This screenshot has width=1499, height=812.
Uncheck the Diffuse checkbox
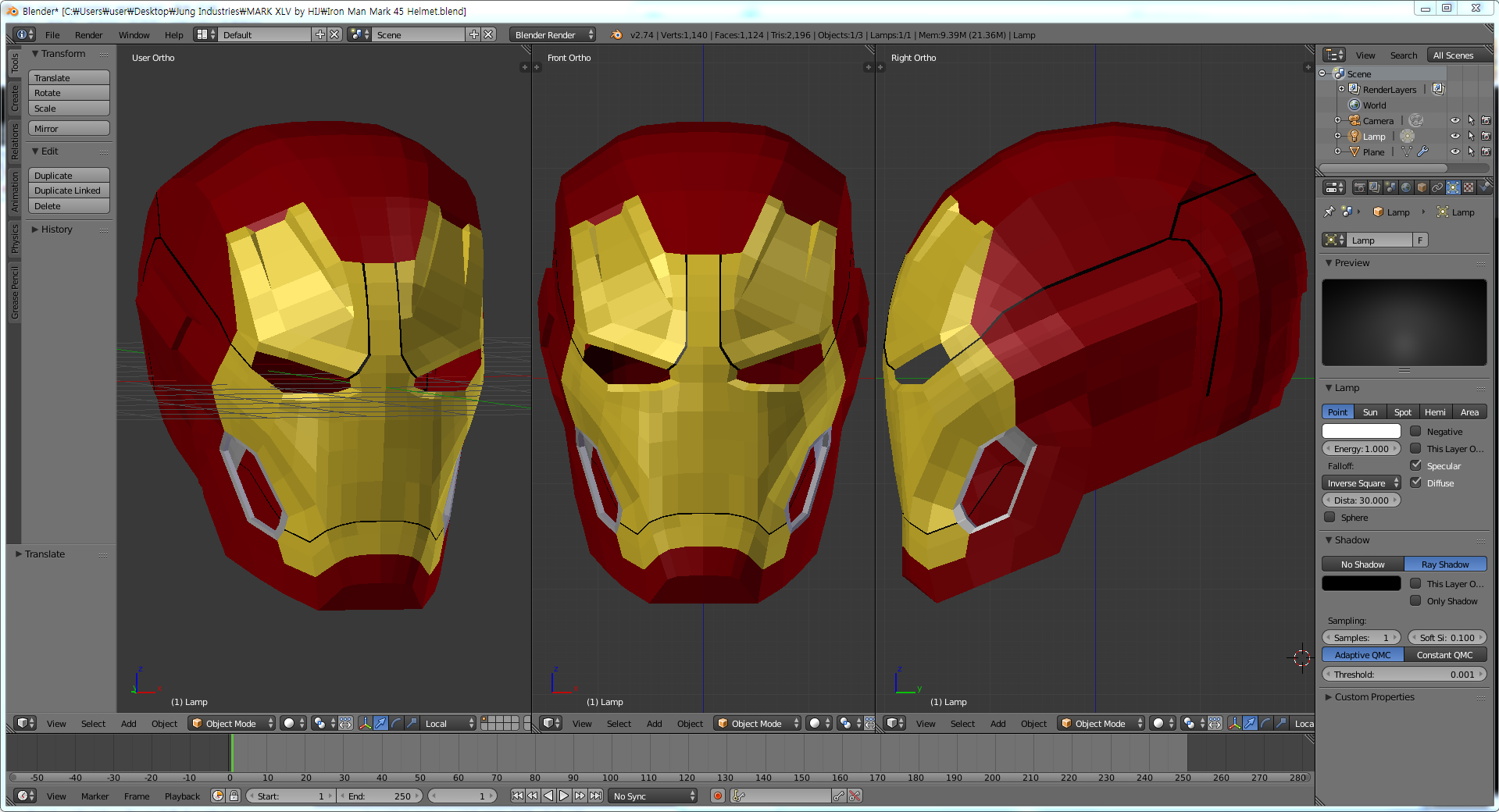(x=1415, y=483)
